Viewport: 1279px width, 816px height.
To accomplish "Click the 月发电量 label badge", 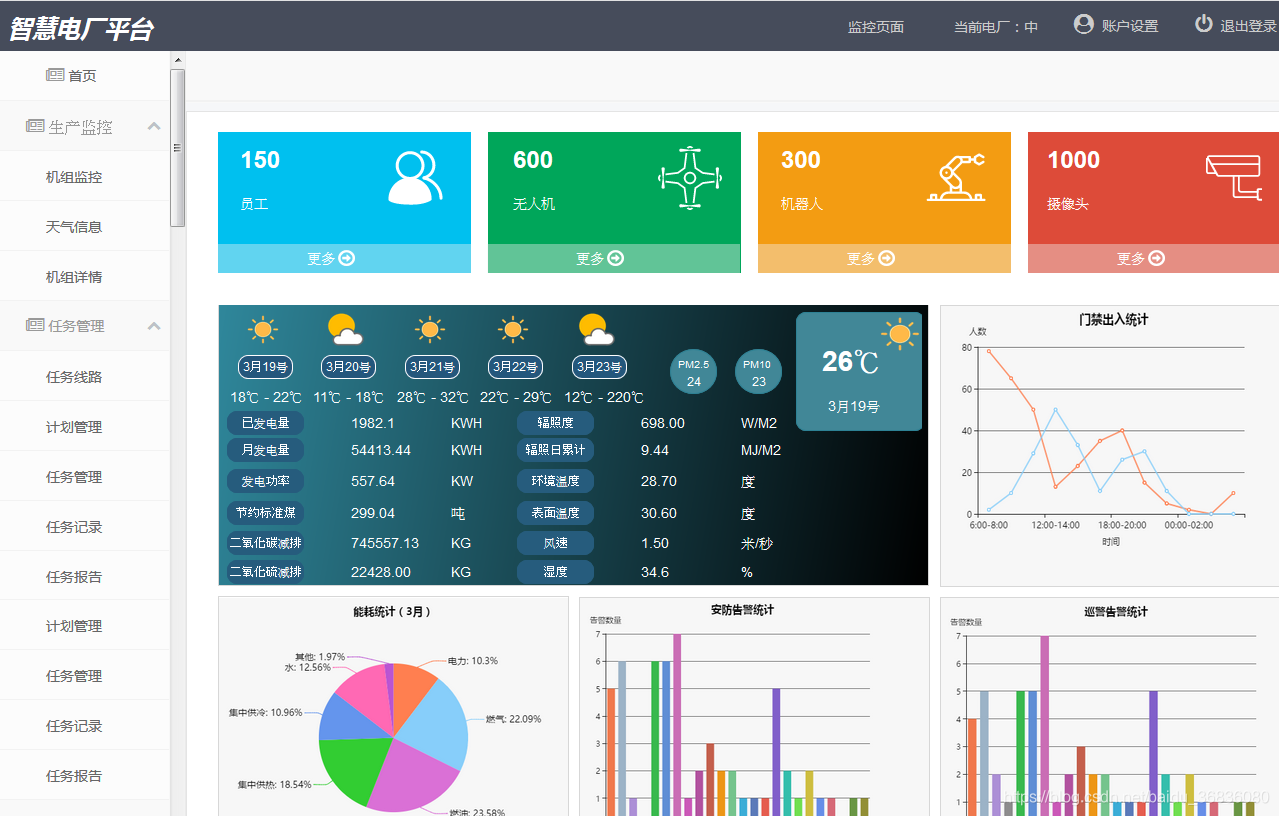I will pyautogui.click(x=265, y=450).
